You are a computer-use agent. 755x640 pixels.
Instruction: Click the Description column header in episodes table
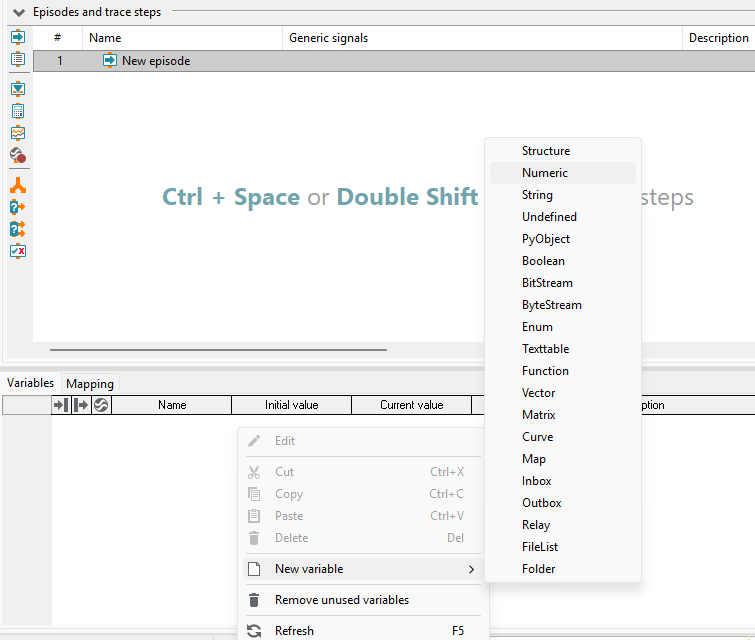tap(719, 38)
